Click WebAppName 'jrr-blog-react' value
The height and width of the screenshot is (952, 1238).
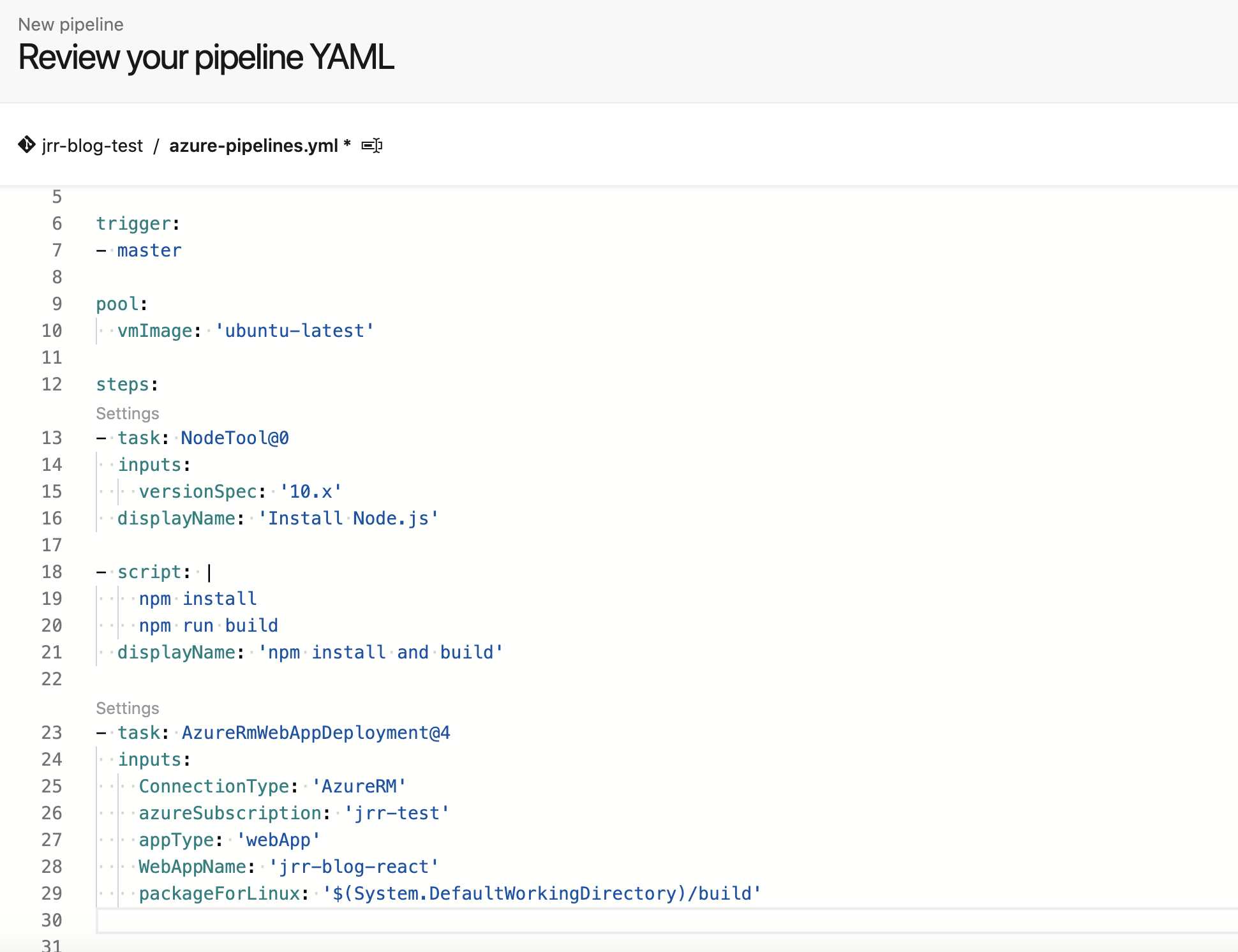point(353,866)
